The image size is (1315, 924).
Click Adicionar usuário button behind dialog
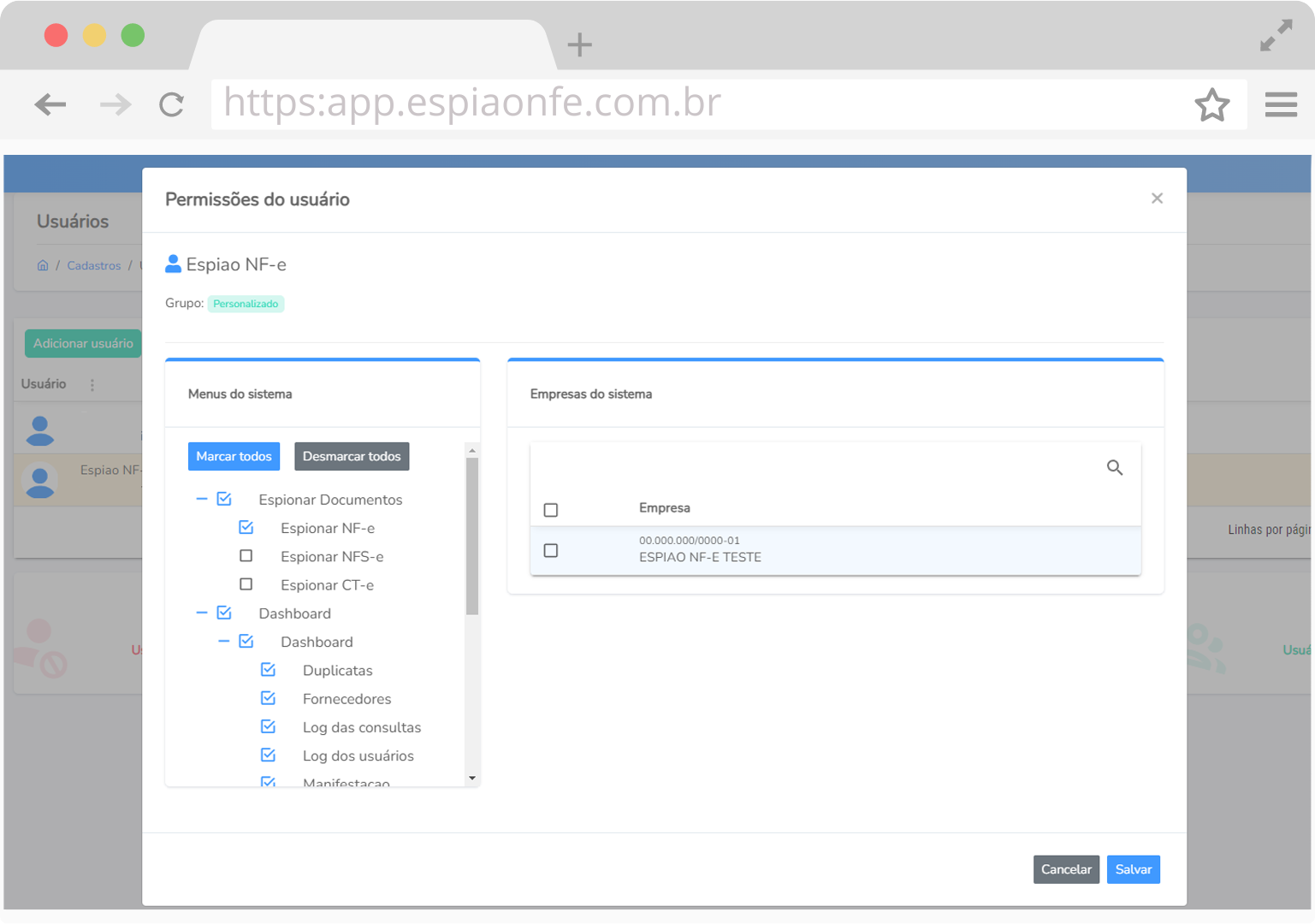tap(83, 343)
